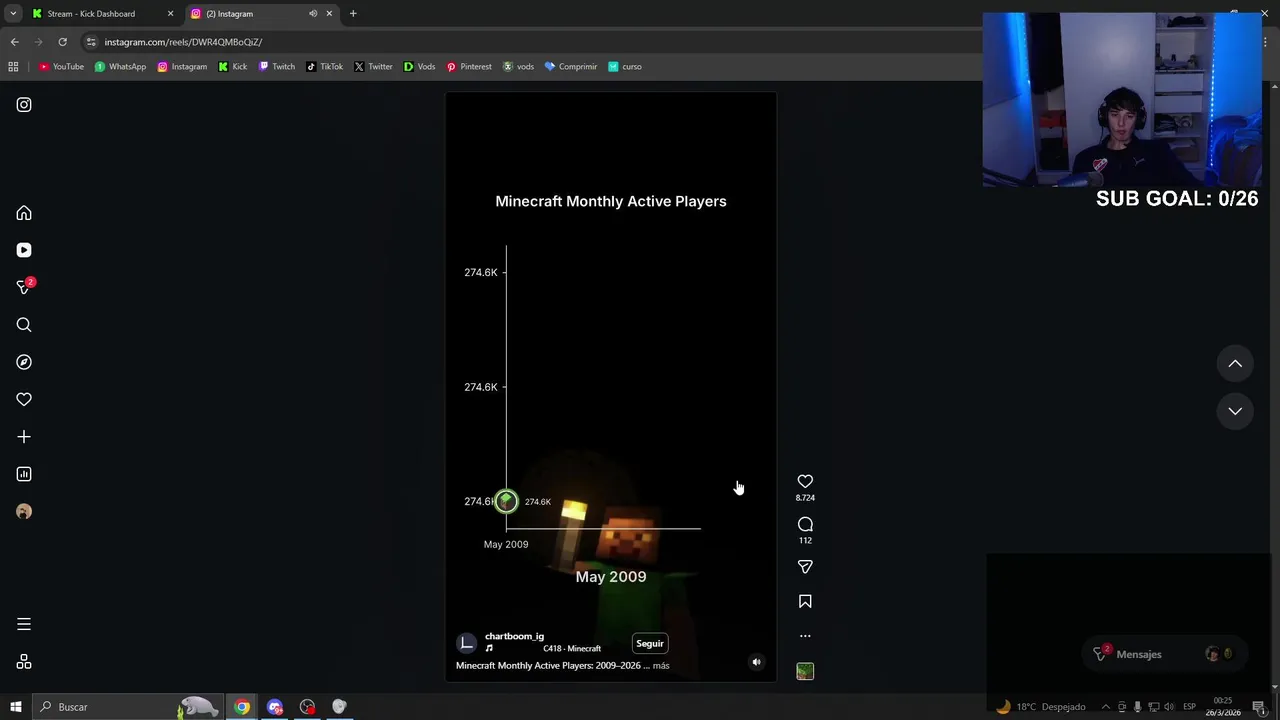Open the Mensajes floating panel
The image size is (1280, 720).
(1166, 654)
